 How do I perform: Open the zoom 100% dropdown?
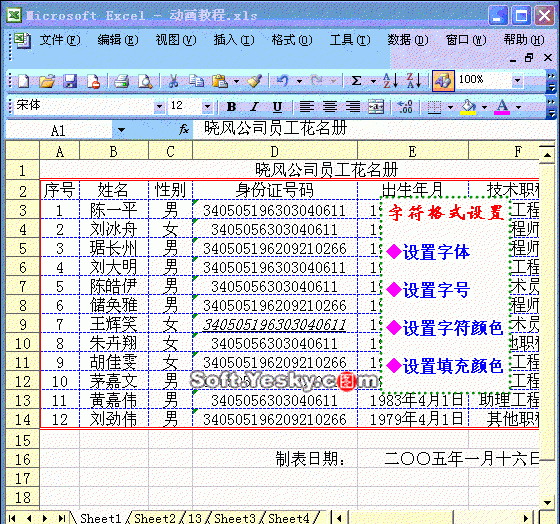(x=517, y=80)
